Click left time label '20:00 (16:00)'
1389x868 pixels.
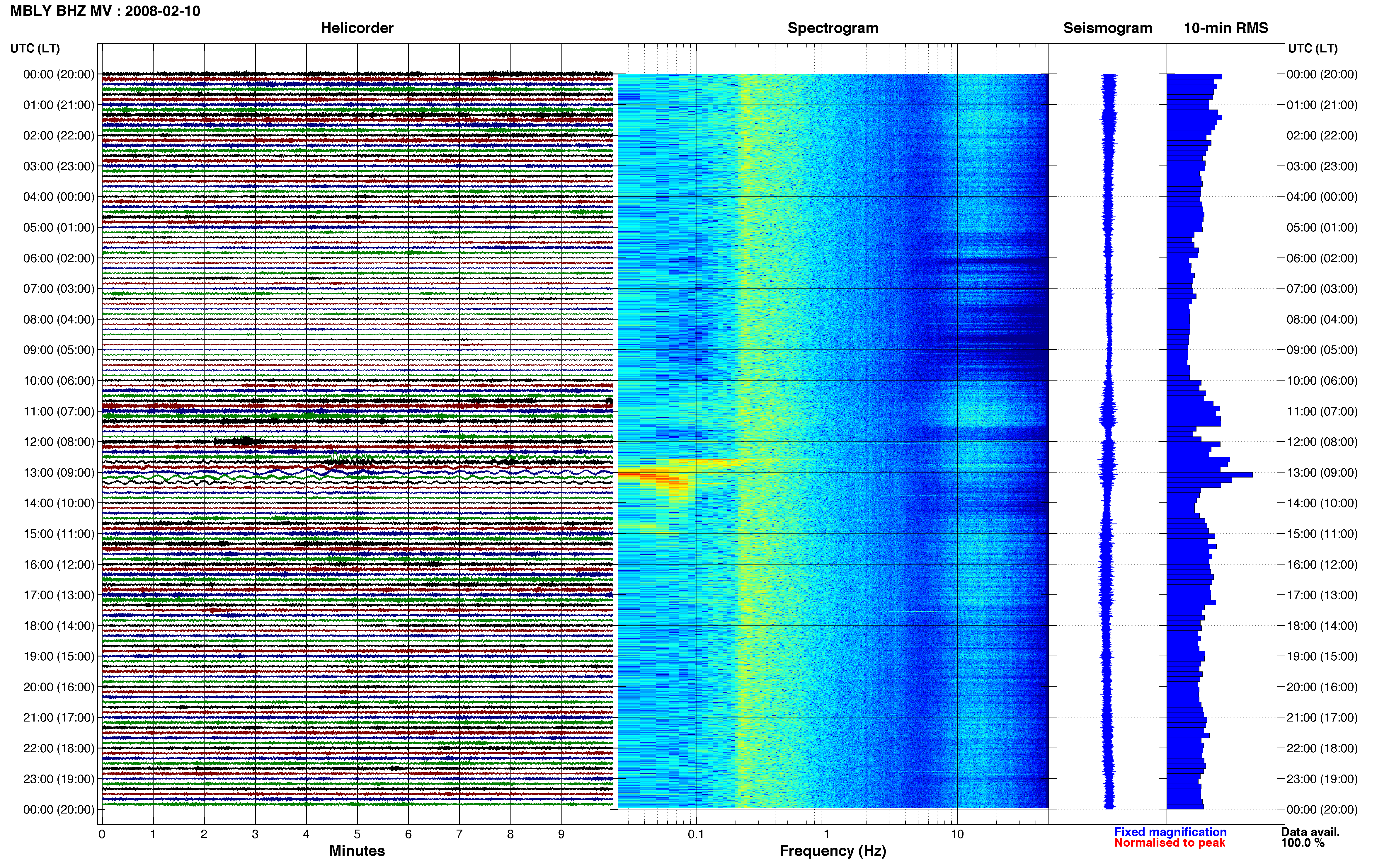(59, 687)
